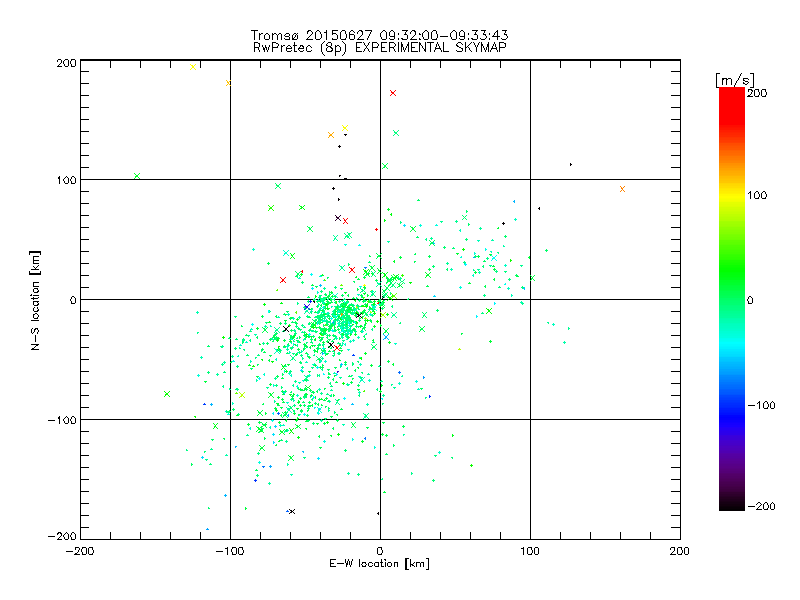This screenshot has height=600, width=800.
Task: Select the [m/s] unit label above the colorbar
Action: coord(735,80)
